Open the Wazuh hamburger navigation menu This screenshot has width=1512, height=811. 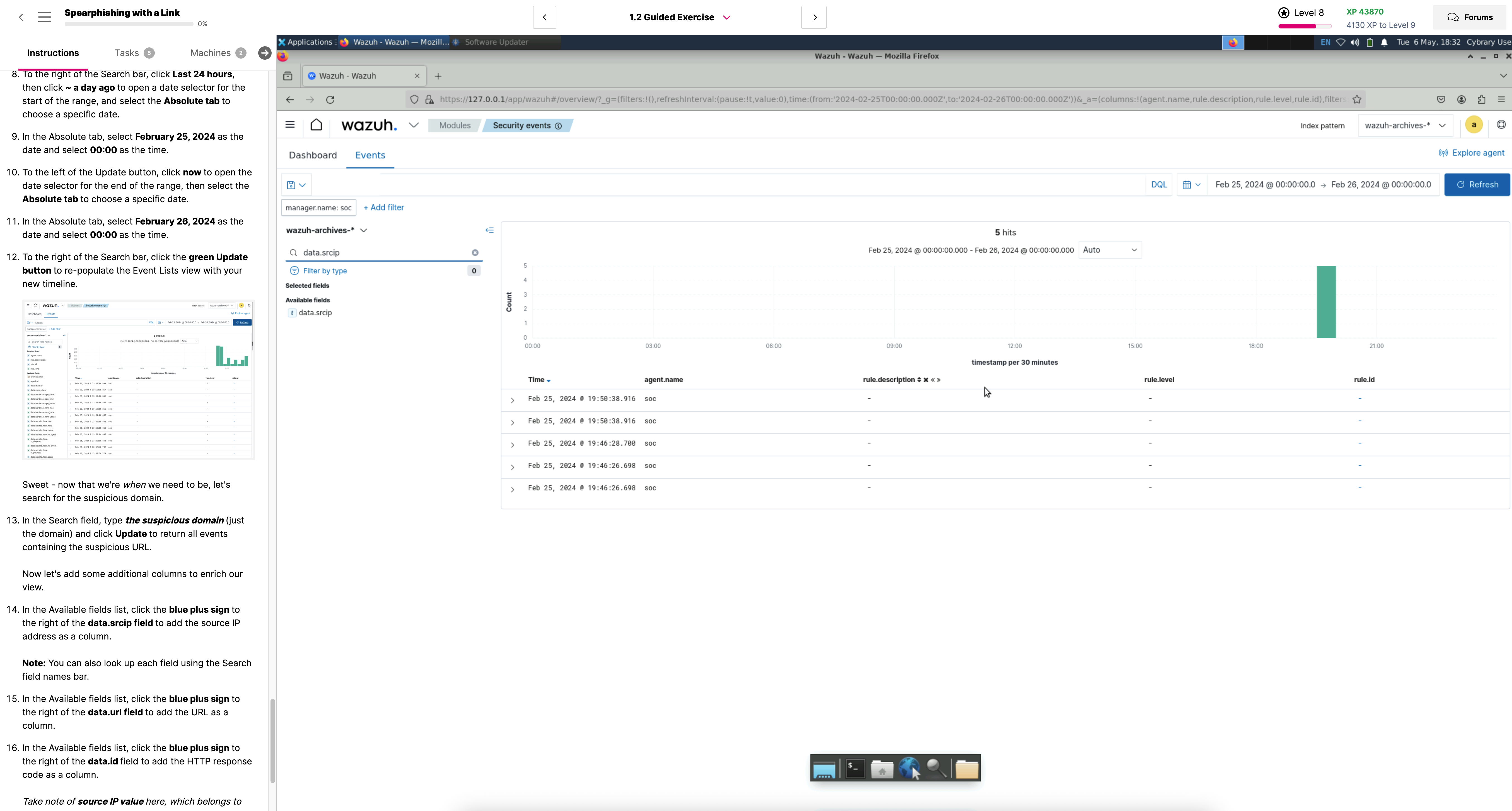pyautogui.click(x=290, y=124)
